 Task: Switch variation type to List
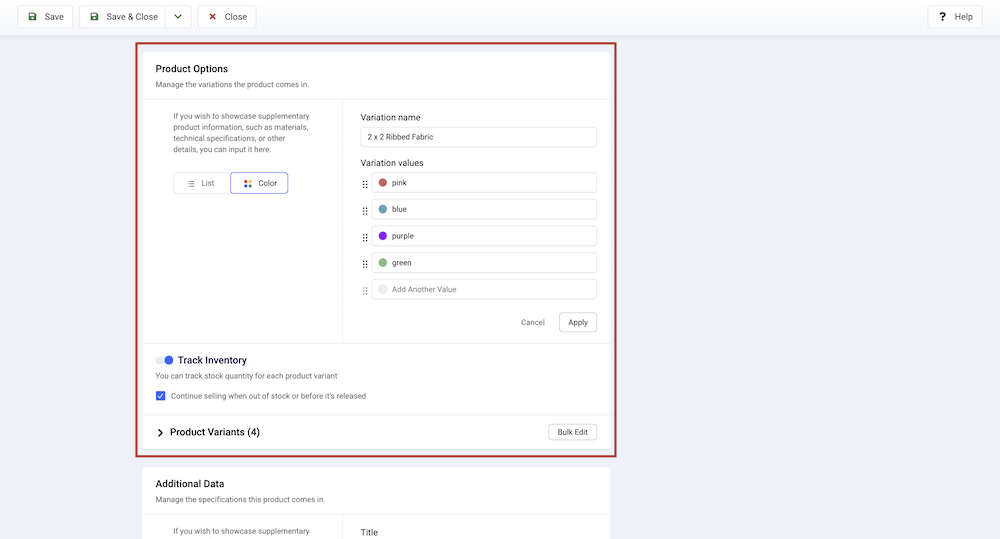(x=201, y=183)
